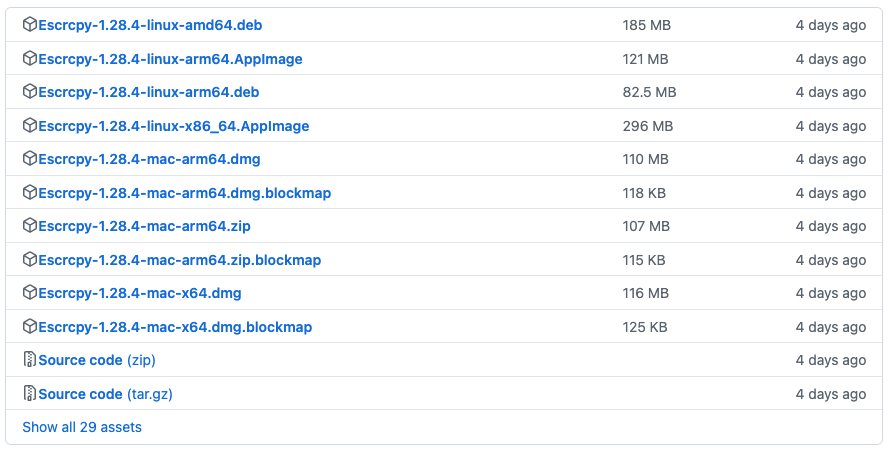Download Escrcpy-1.28.4-linux-x86_64.AppImage
The image size is (888, 452).
(173, 126)
